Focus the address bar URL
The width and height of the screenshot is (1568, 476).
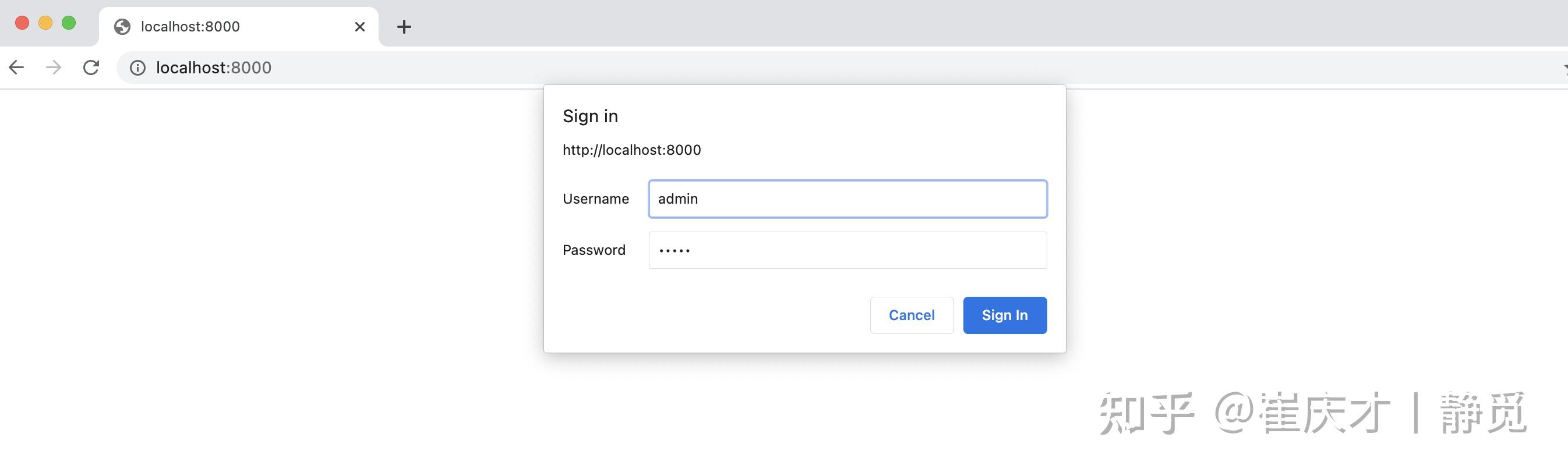coord(214,68)
